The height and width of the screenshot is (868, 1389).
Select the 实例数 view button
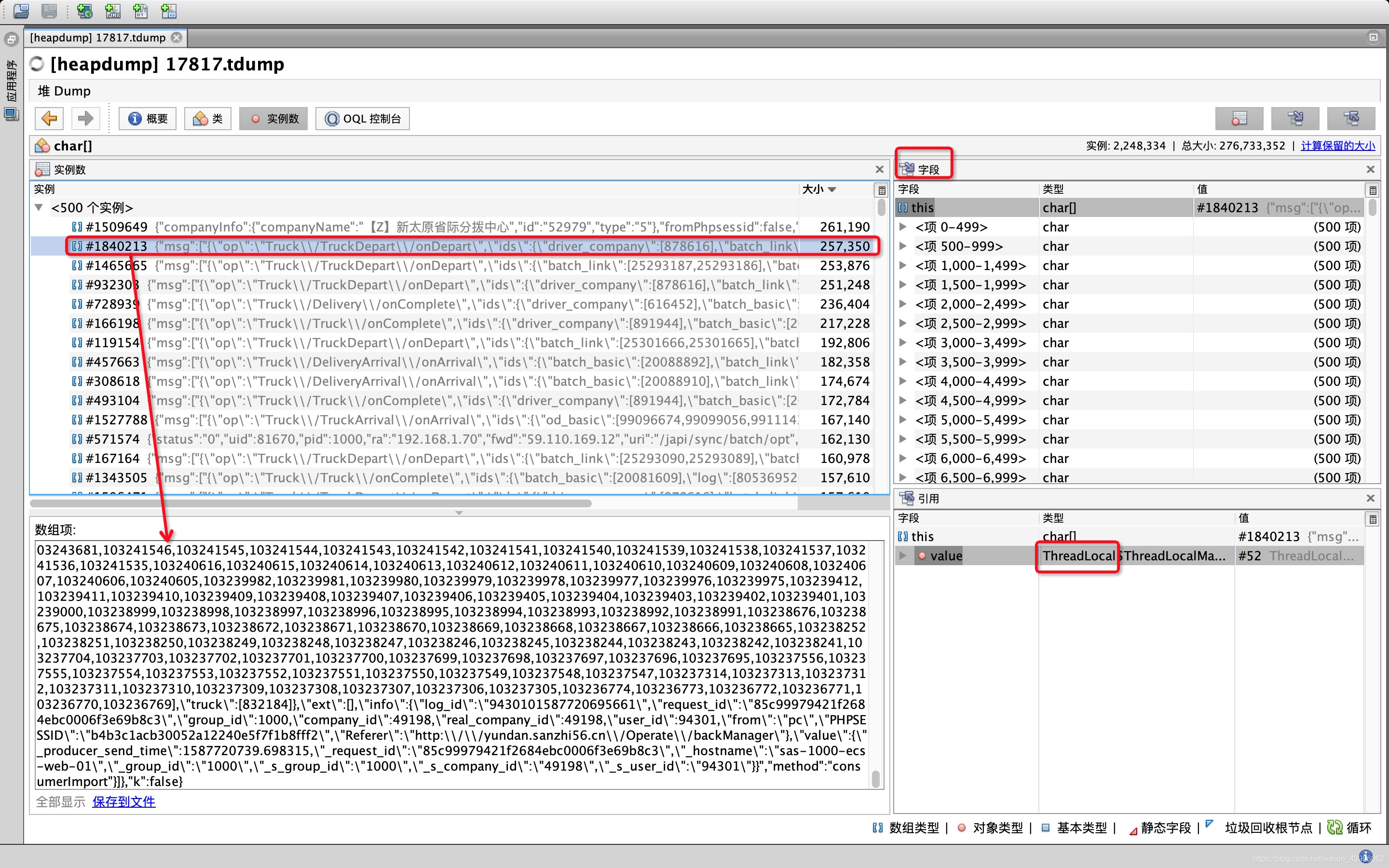273,119
